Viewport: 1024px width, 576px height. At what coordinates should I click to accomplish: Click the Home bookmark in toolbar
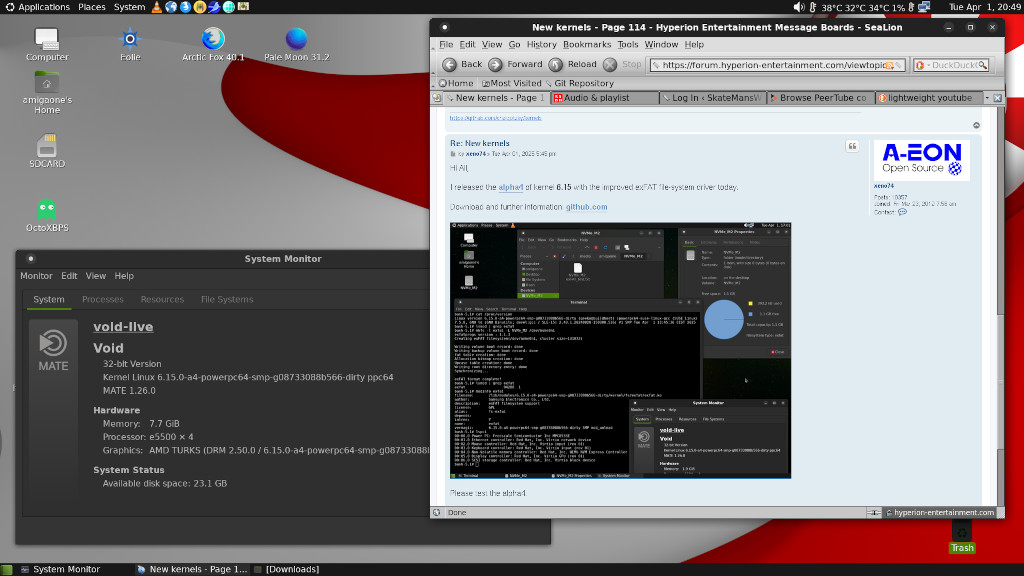pos(456,83)
